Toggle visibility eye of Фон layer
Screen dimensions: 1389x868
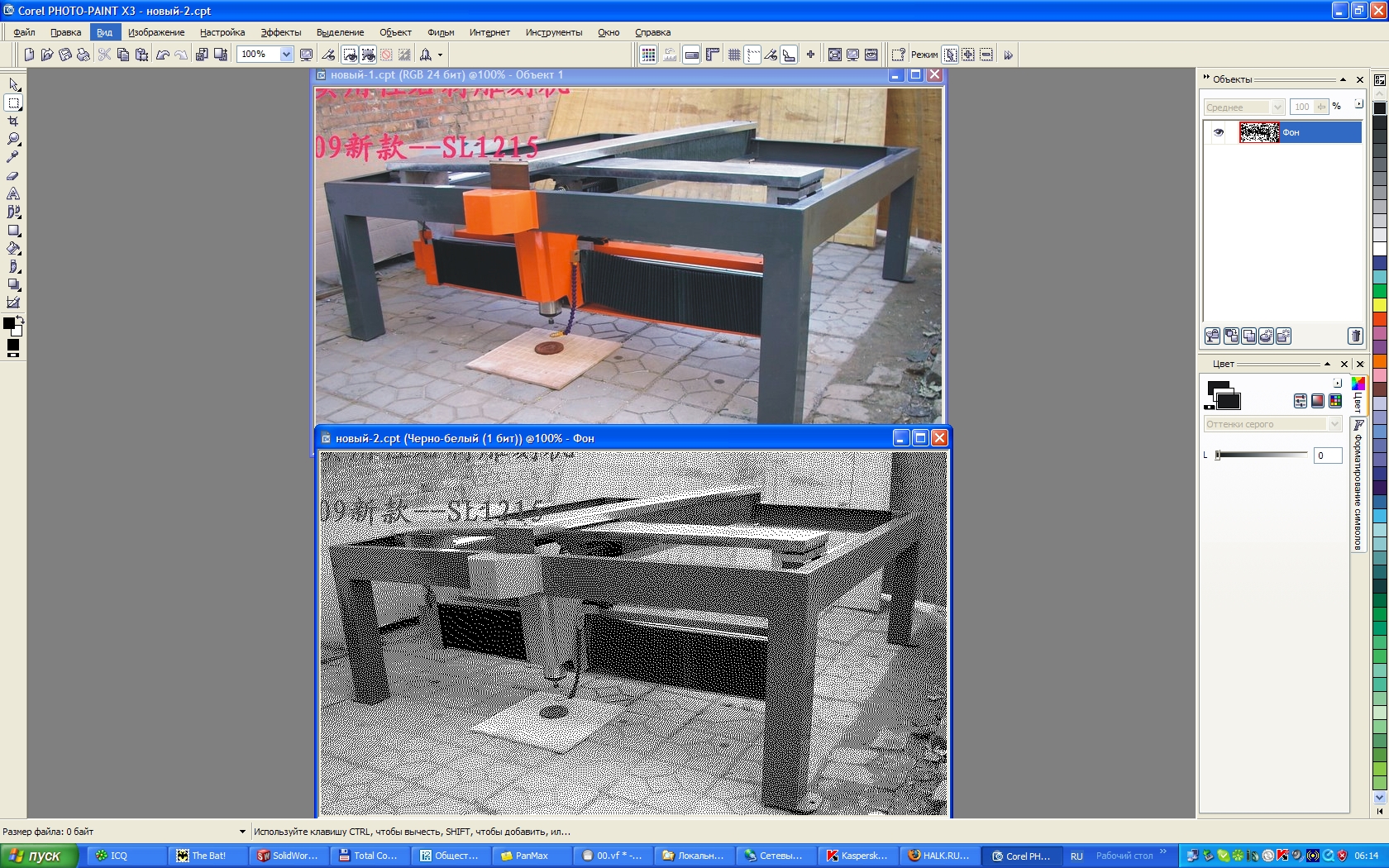(1218, 132)
